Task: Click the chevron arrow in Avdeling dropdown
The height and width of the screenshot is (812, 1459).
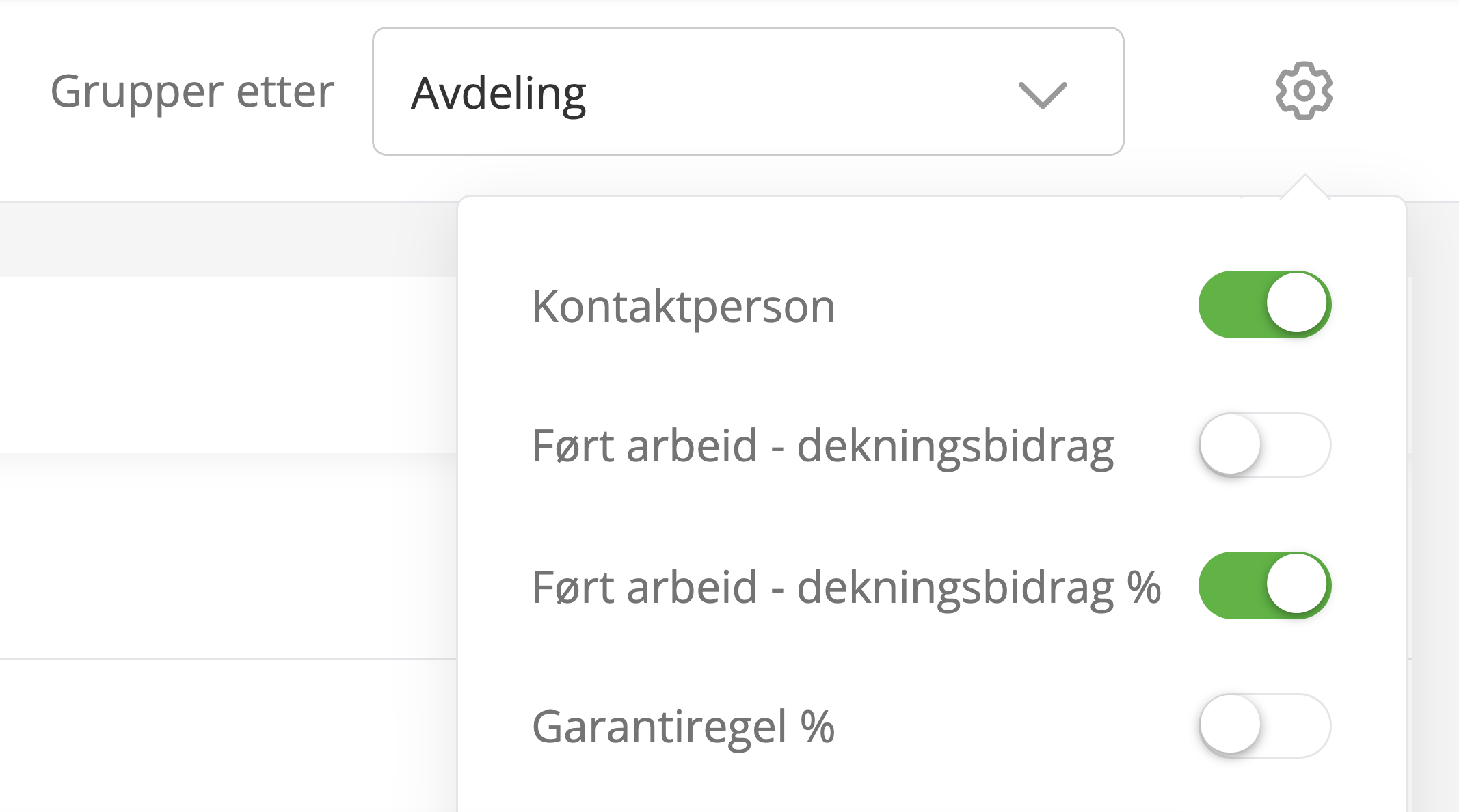Action: (1042, 95)
